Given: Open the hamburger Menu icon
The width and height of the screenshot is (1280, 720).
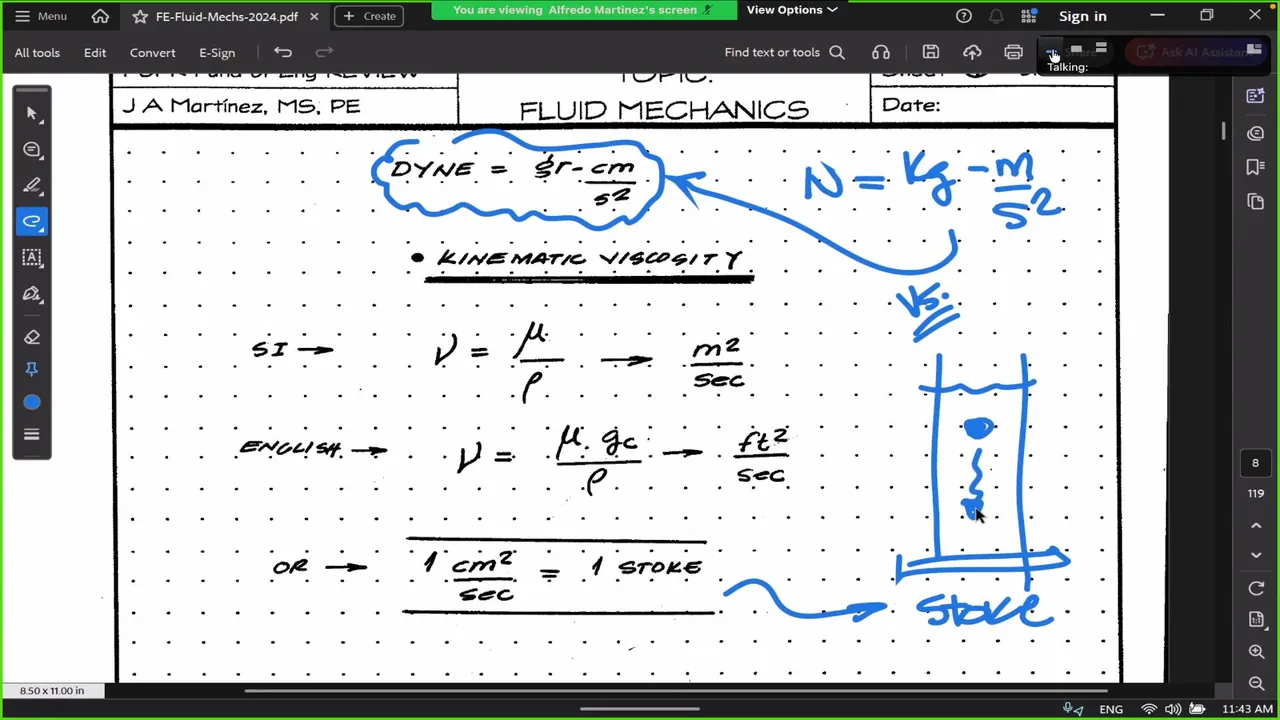Looking at the screenshot, I should [x=22, y=16].
